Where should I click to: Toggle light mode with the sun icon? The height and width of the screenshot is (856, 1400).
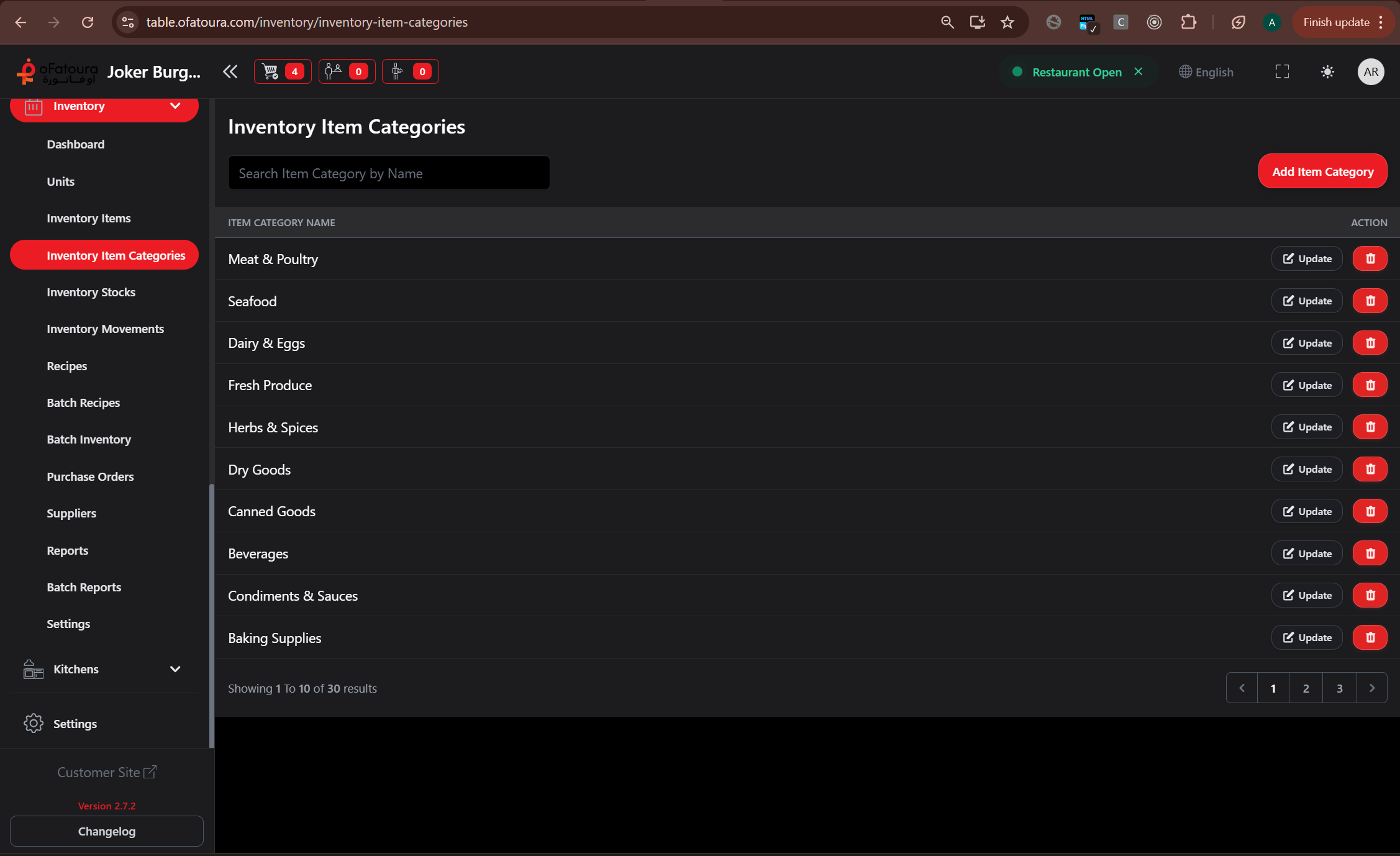point(1327,71)
